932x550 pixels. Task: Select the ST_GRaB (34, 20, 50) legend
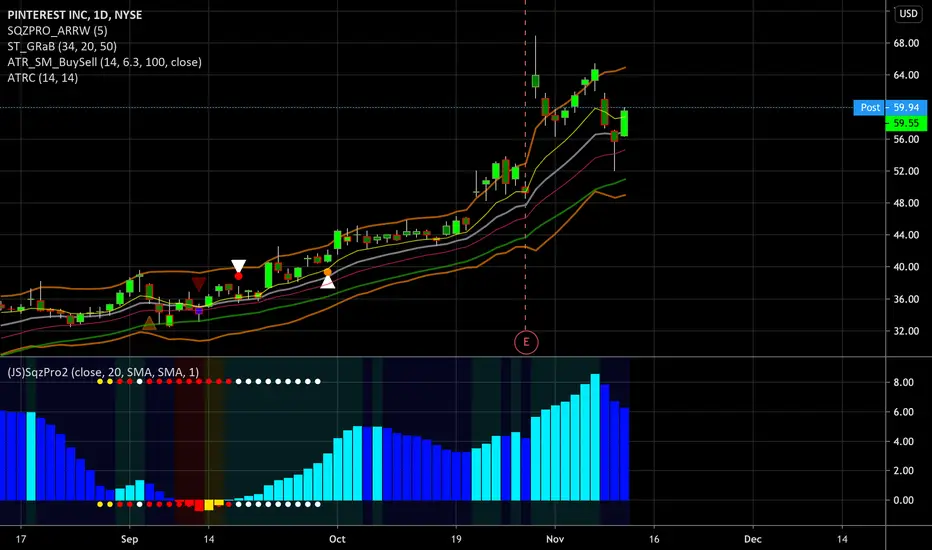(x=62, y=46)
